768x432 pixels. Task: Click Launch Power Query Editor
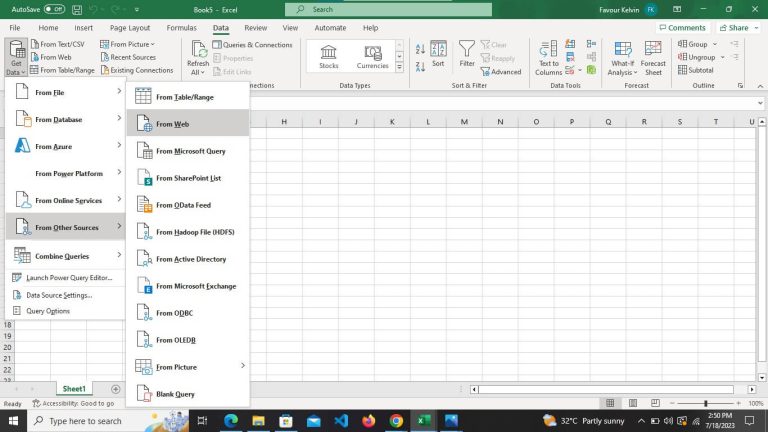68,278
